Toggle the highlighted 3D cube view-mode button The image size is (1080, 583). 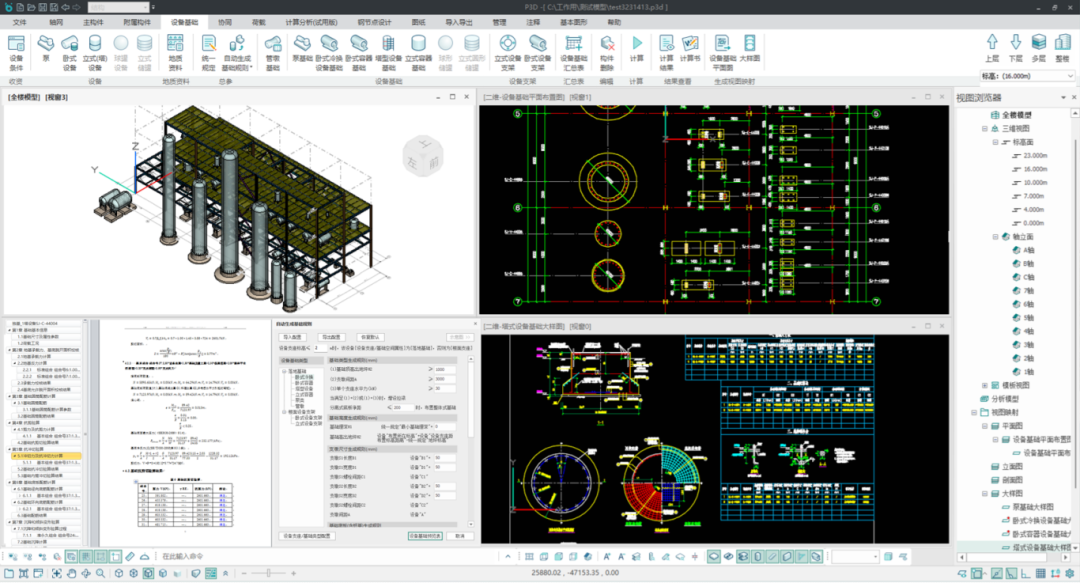pyautogui.click(x=148, y=573)
